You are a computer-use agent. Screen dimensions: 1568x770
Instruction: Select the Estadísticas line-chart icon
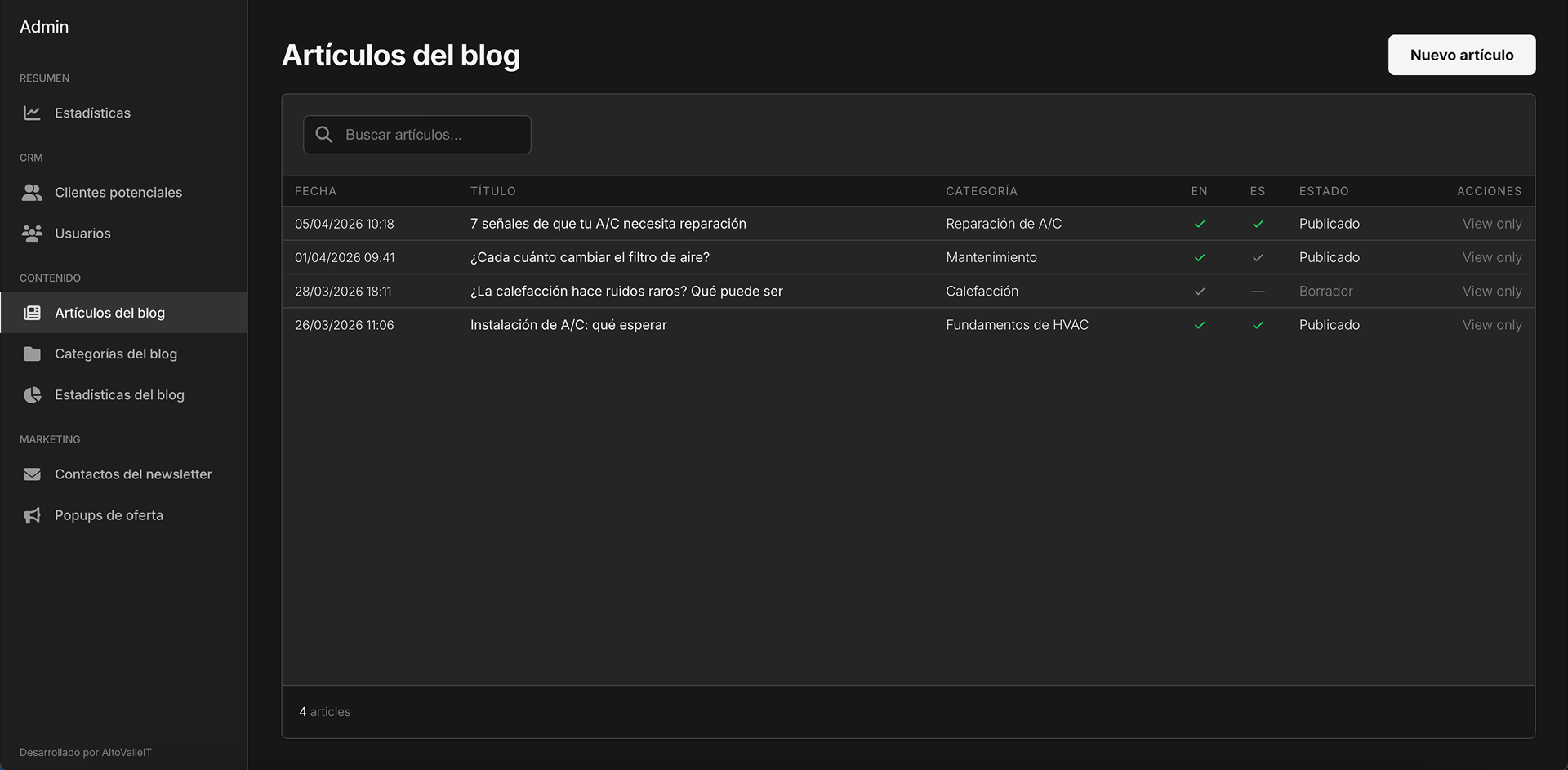32,113
